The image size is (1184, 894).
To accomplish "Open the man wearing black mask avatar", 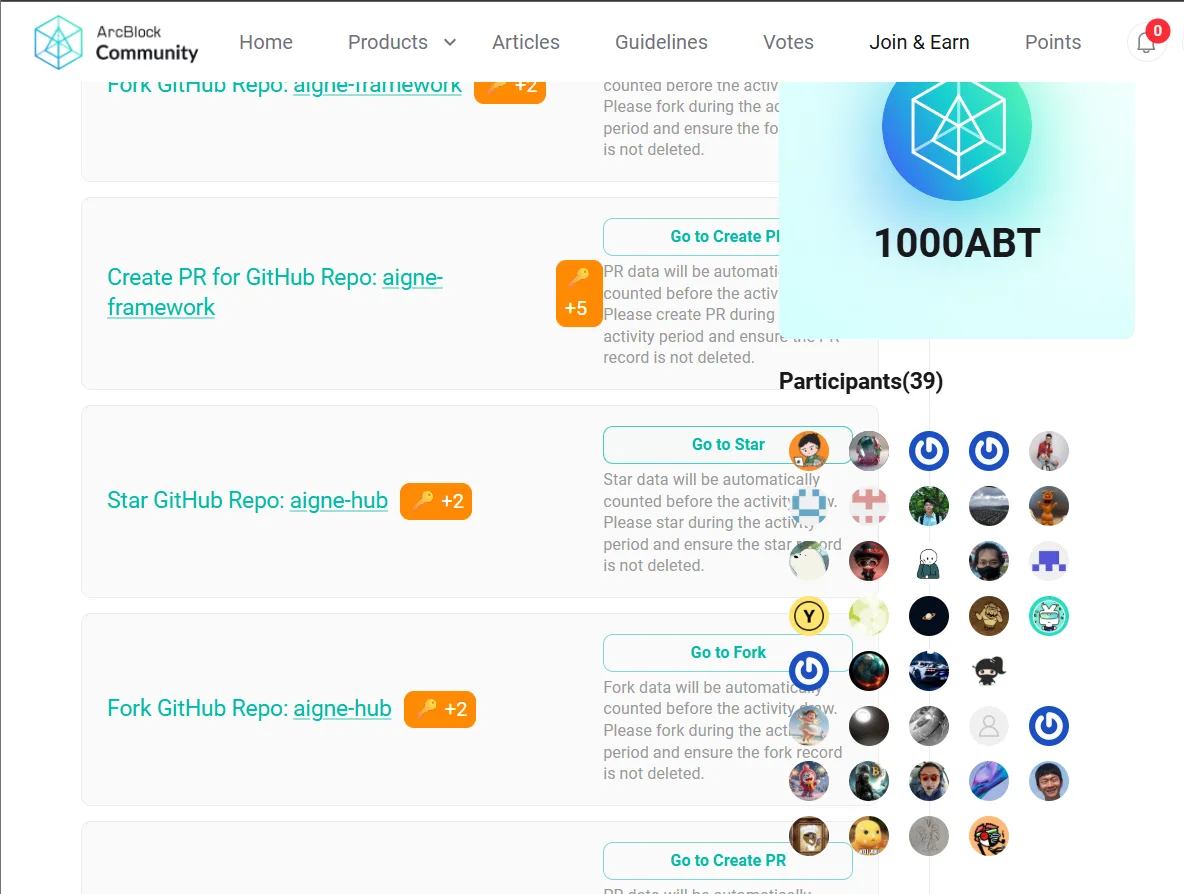I will click(x=988, y=561).
